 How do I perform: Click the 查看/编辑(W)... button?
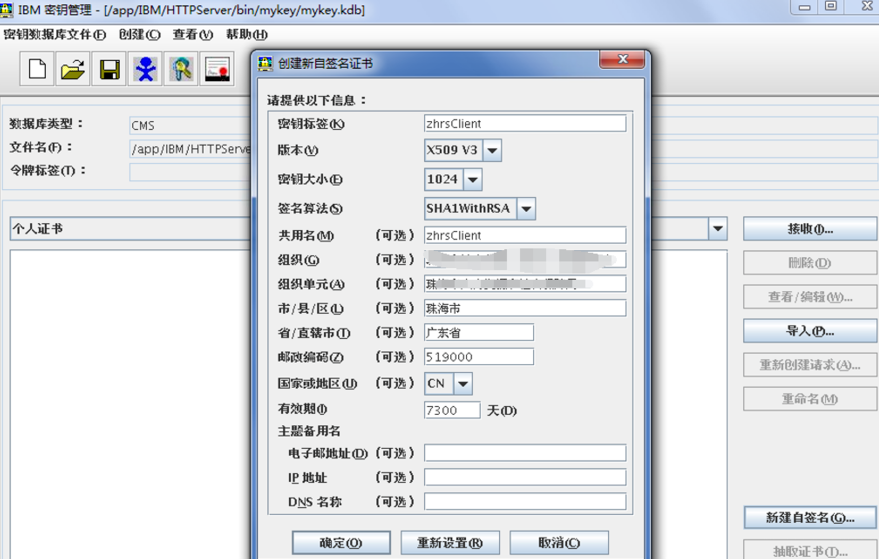pos(810,297)
